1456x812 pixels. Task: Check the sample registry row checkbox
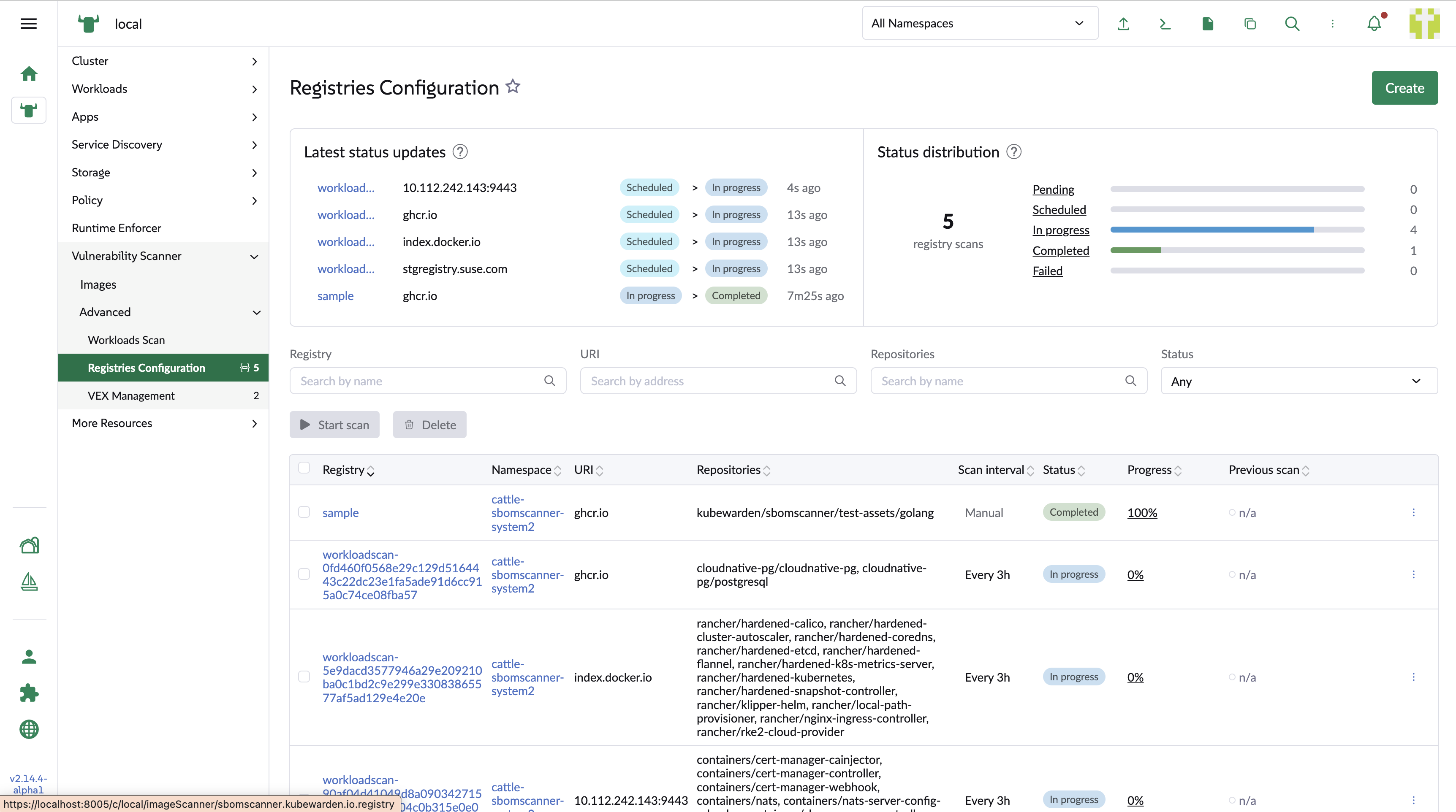click(x=304, y=512)
